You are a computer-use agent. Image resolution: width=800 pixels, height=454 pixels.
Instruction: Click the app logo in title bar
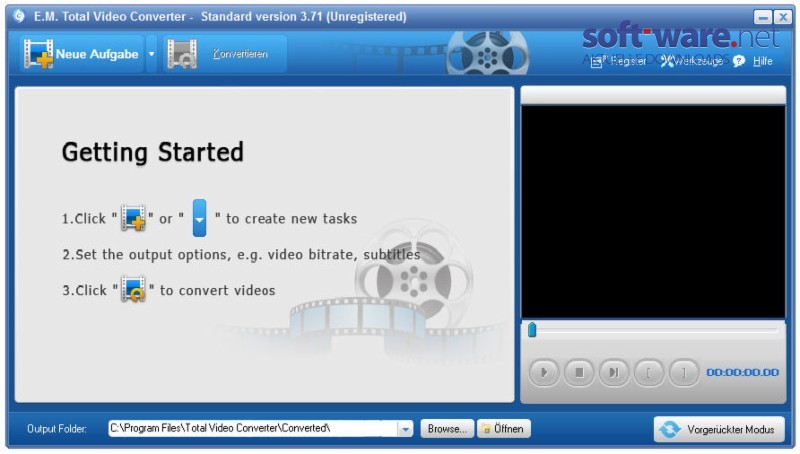[x=19, y=16]
